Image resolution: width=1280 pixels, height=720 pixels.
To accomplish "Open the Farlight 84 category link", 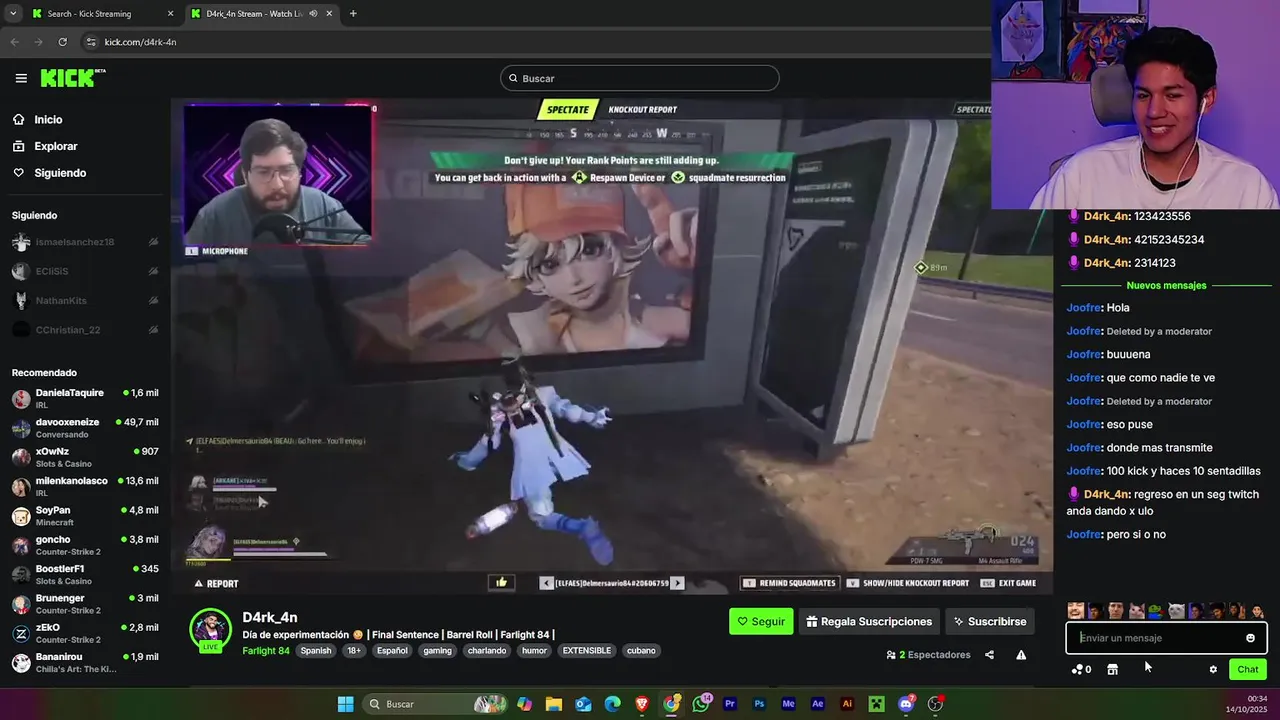I will coord(266,651).
